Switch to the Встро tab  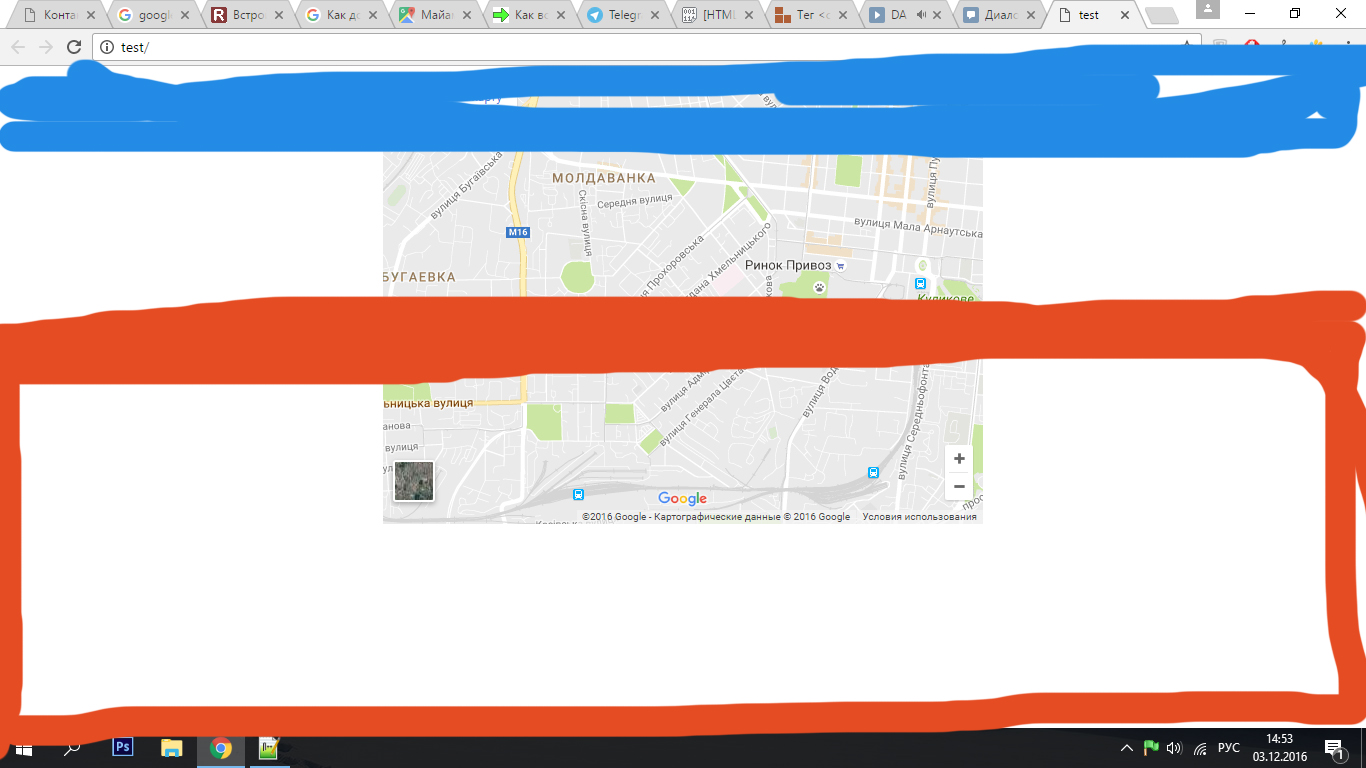[x=246, y=15]
